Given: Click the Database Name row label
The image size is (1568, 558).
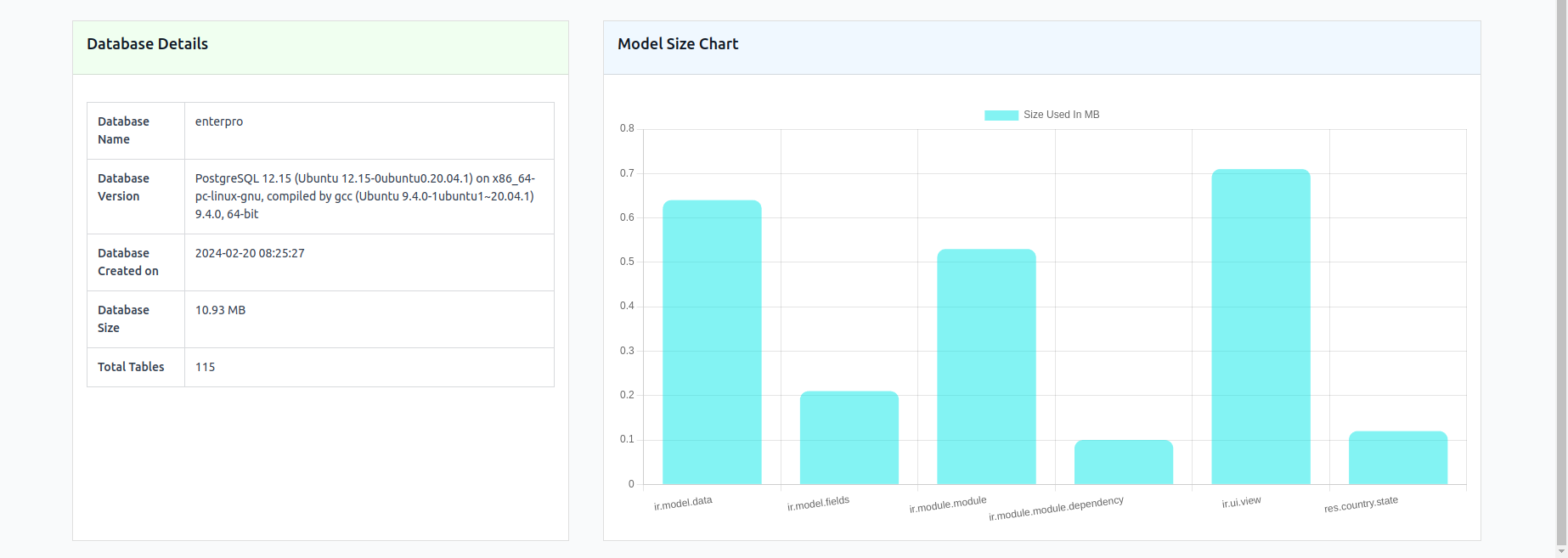Looking at the screenshot, I should (x=123, y=130).
